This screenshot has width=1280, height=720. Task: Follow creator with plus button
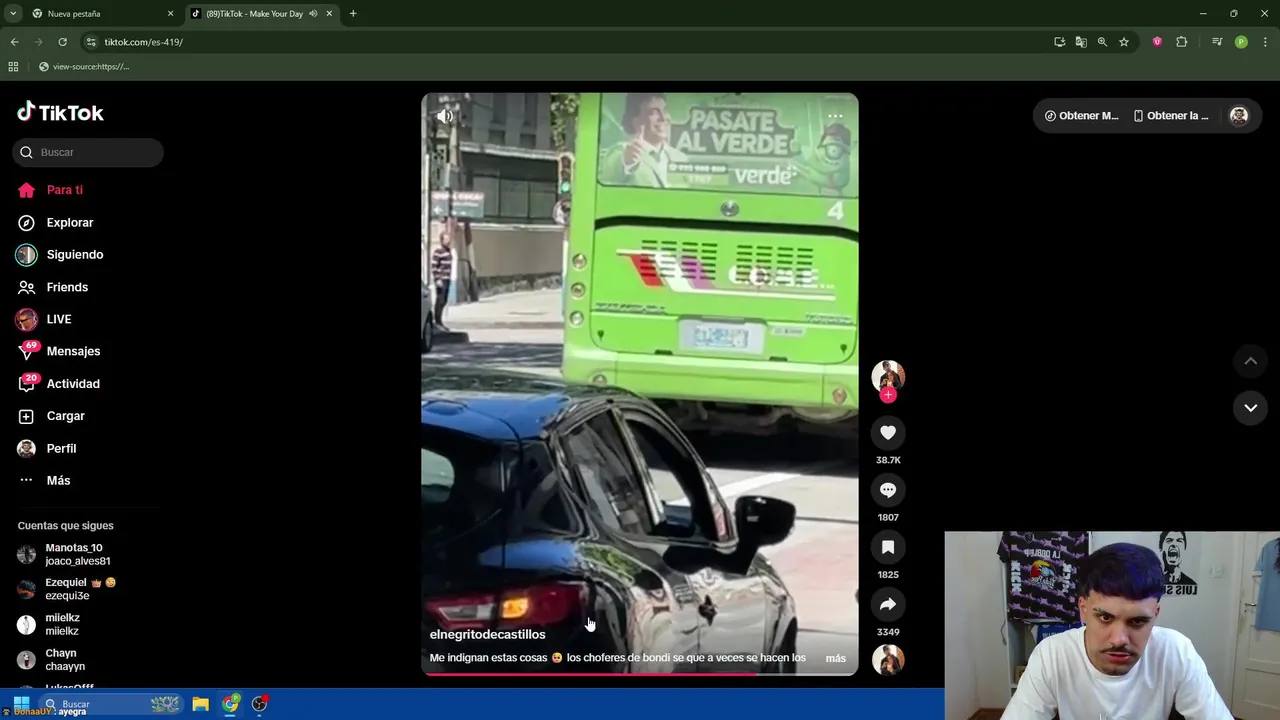click(x=888, y=395)
